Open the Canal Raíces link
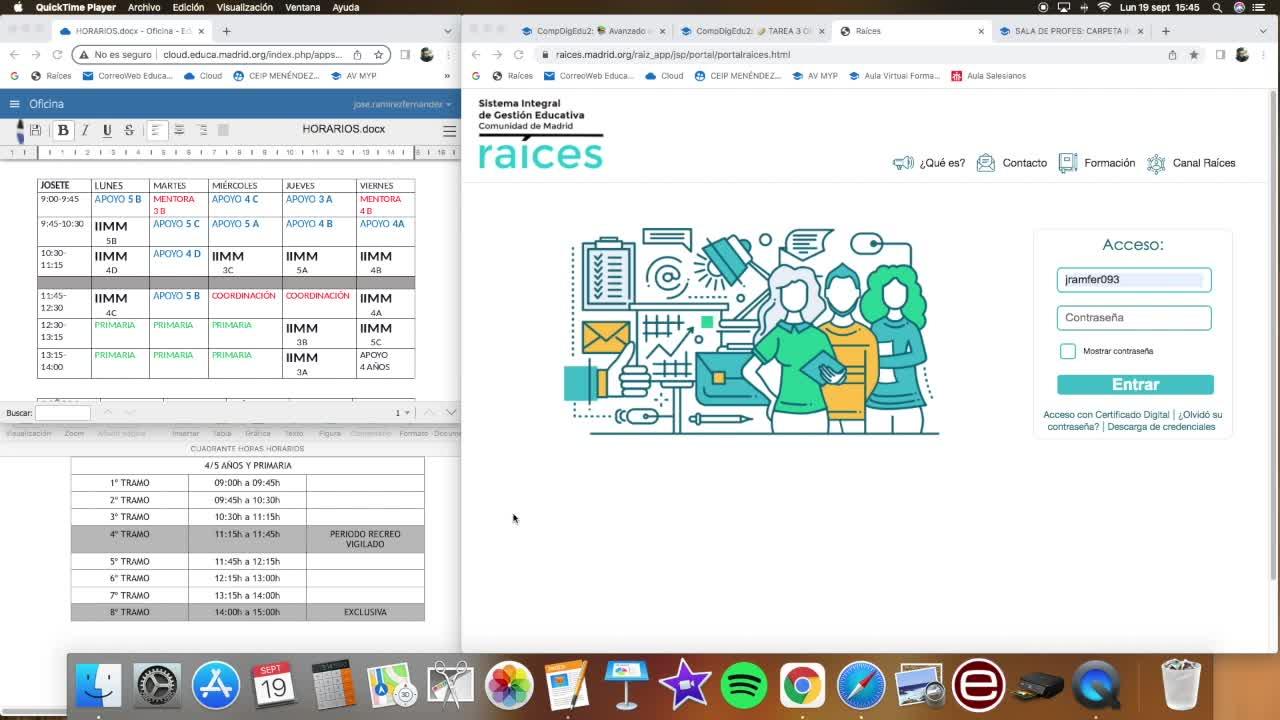1280x720 pixels. pyautogui.click(x=1204, y=163)
